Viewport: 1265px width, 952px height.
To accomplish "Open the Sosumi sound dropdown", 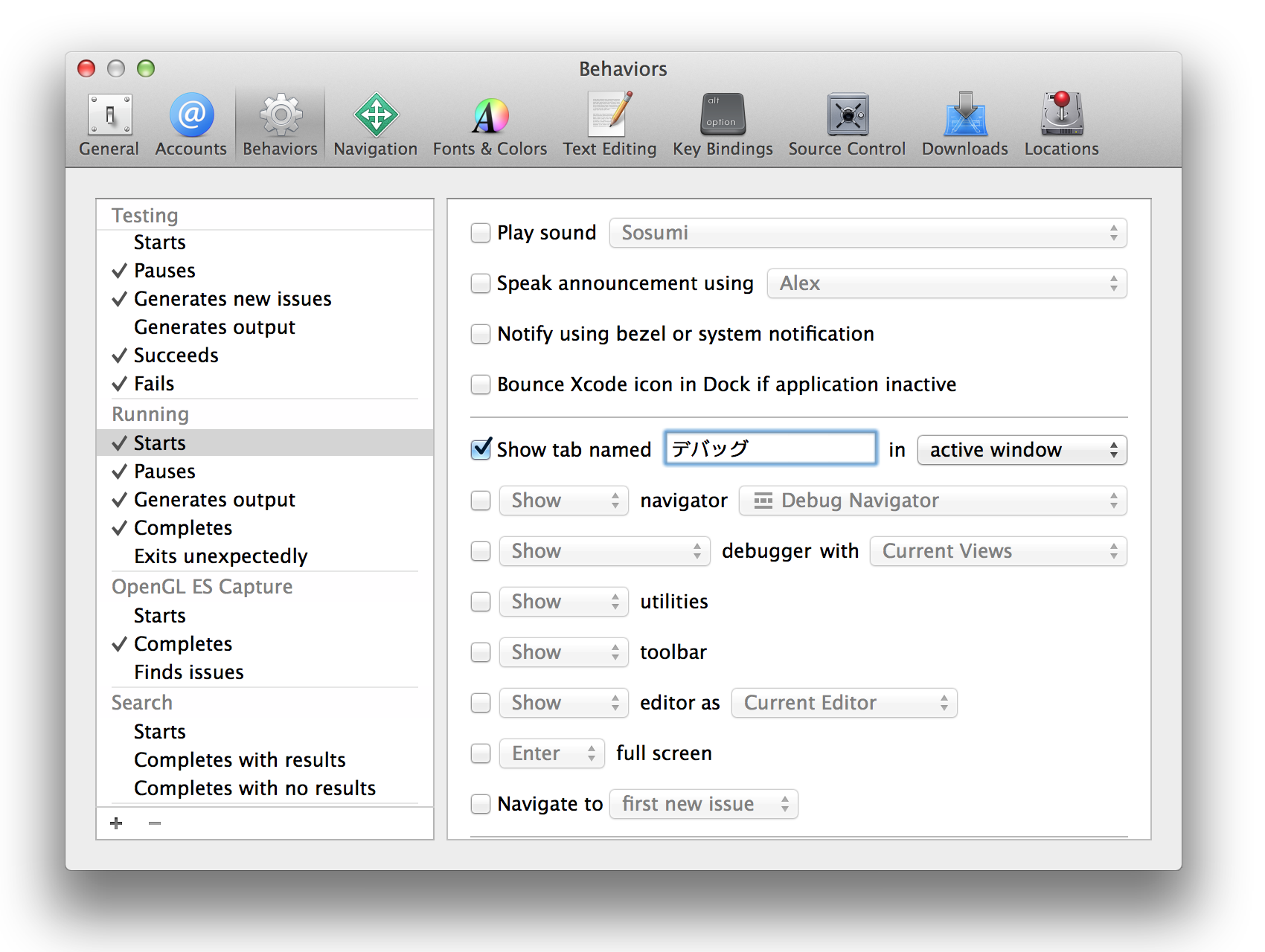I will click(868, 233).
